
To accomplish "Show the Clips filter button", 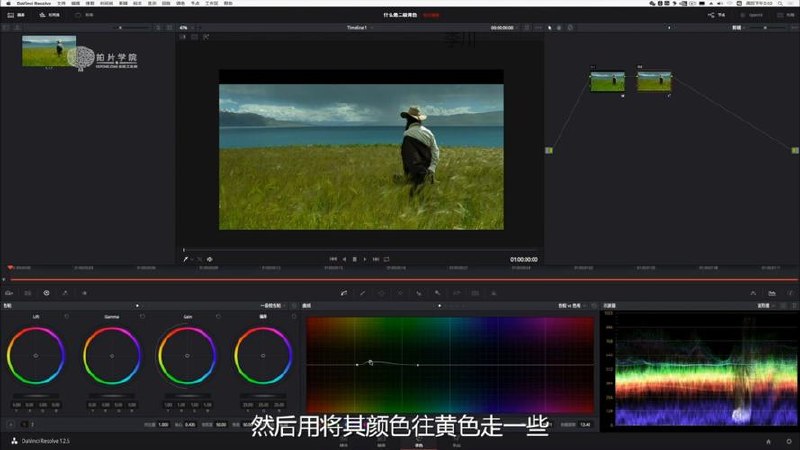I will click(x=85, y=15).
